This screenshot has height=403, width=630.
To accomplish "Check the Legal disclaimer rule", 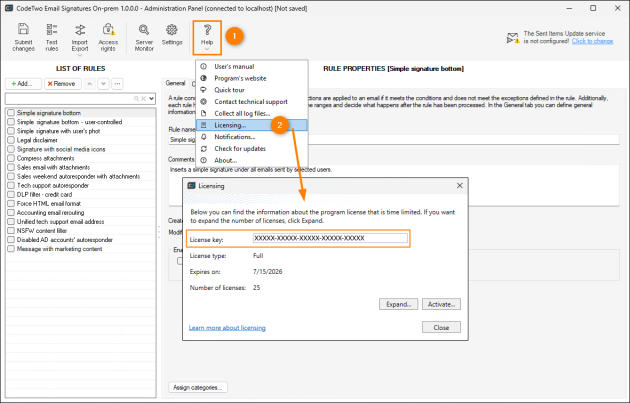I will click(11, 140).
